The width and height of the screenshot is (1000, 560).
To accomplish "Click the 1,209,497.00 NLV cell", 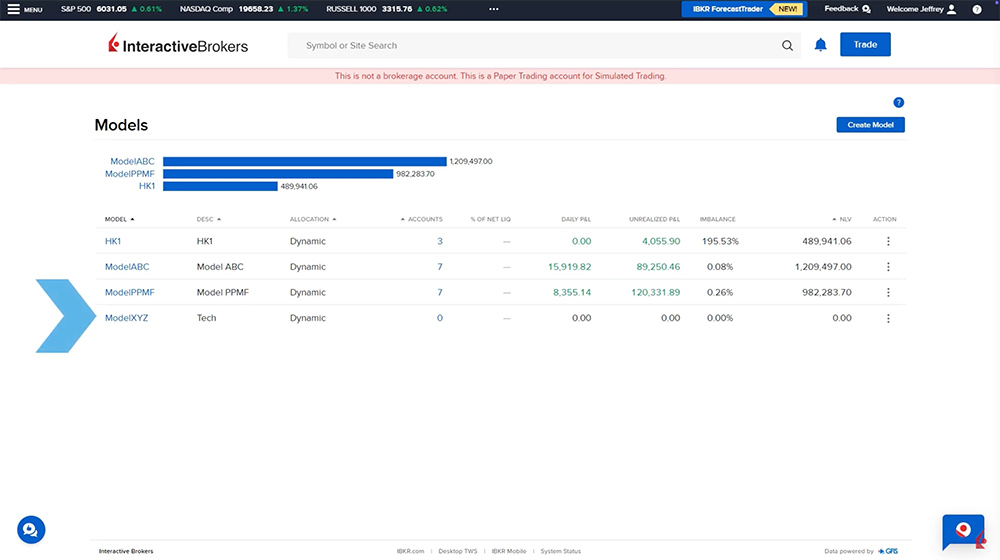I will pos(823,267).
